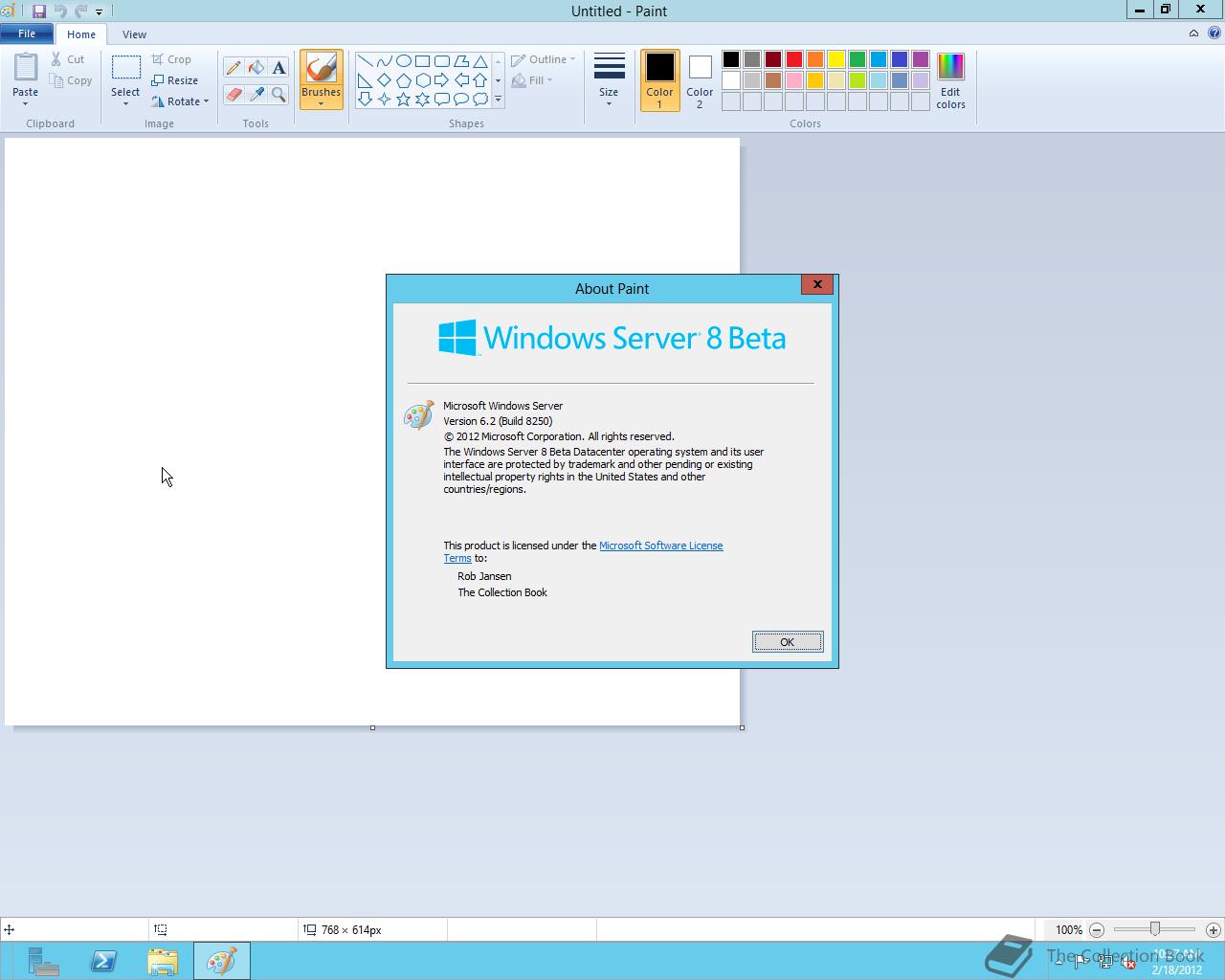The width and height of the screenshot is (1225, 980).
Task: Expand the Shapes gallery more arrow
Action: [x=498, y=100]
